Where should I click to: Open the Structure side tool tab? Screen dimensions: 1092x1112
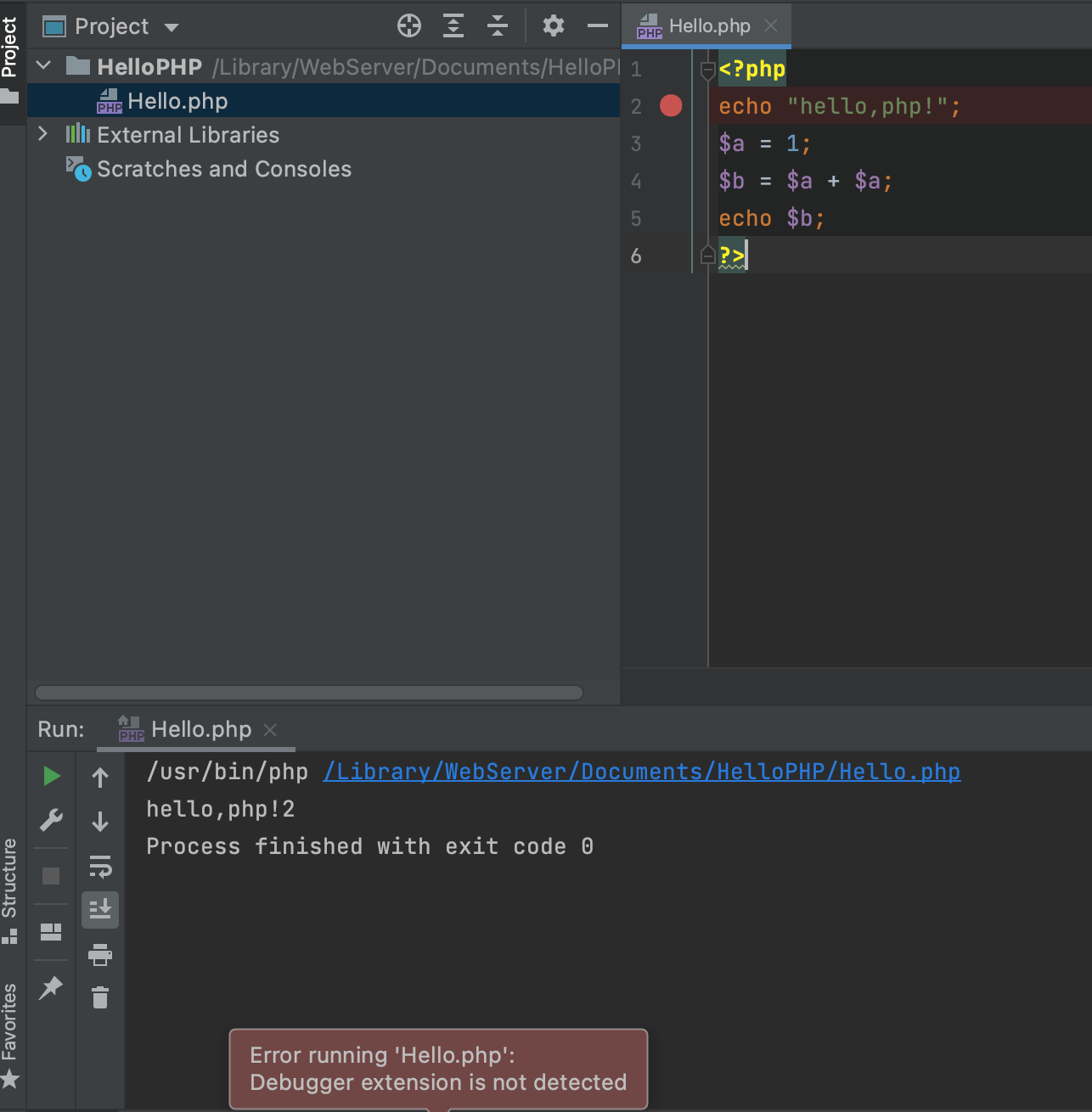[10, 890]
